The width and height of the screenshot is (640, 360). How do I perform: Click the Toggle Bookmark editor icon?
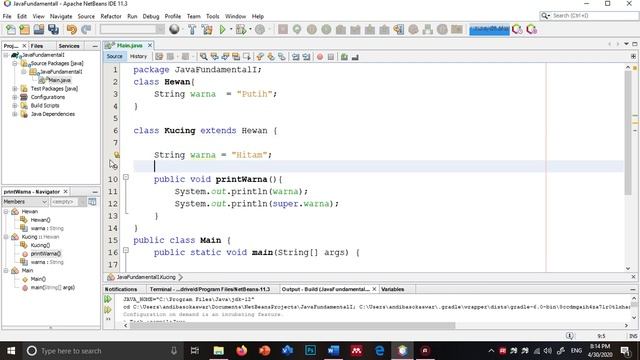tap(247, 57)
